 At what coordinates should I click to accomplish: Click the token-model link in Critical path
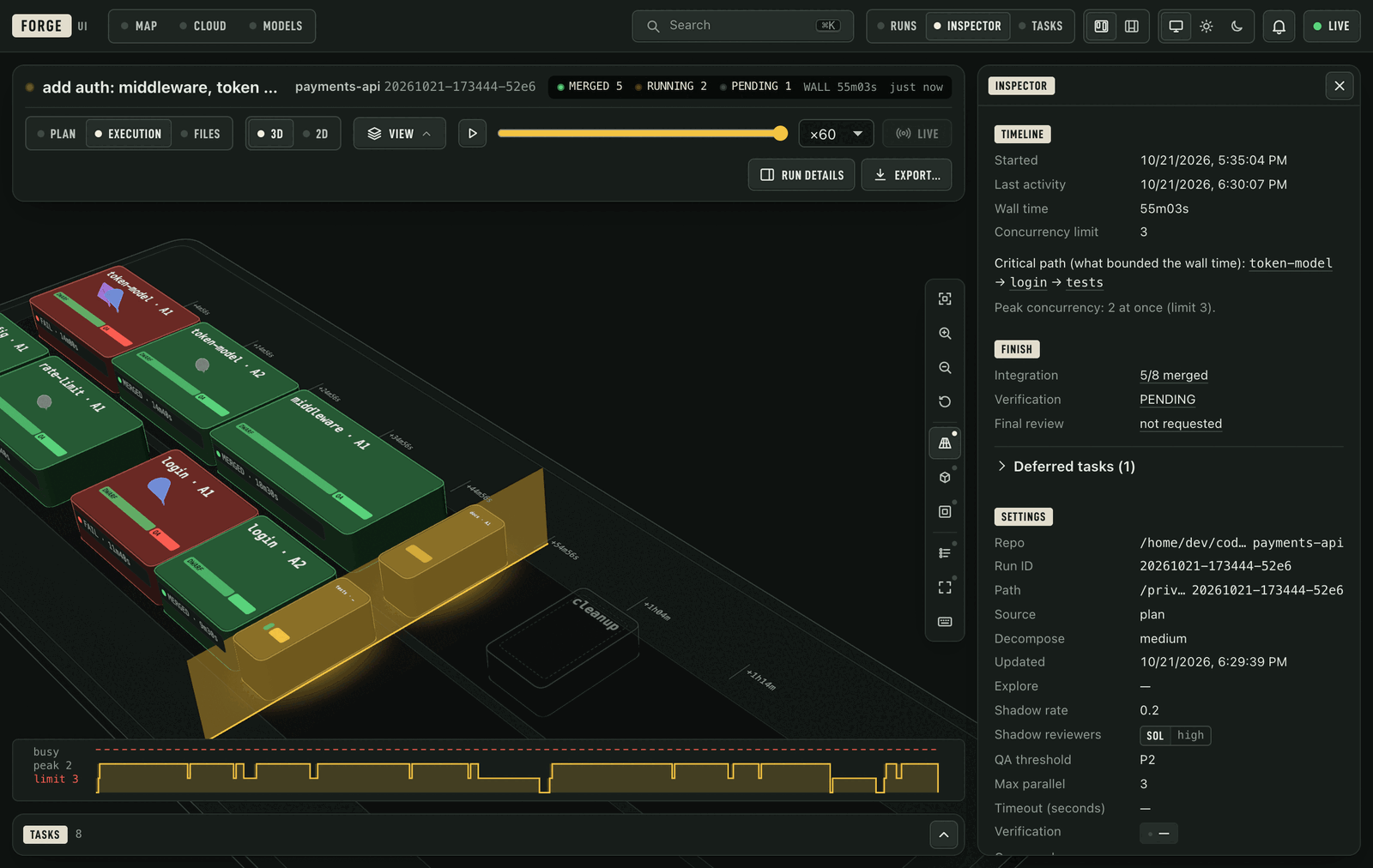pos(1291,263)
